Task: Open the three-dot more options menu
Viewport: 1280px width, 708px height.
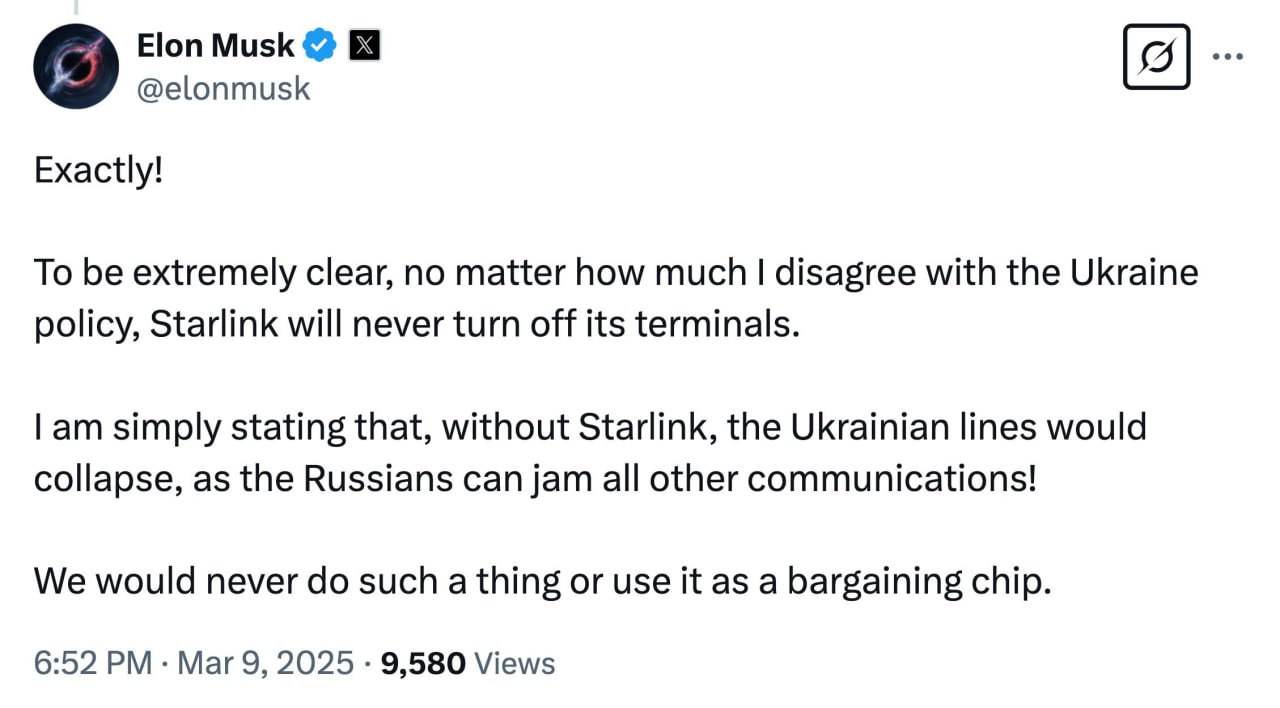Action: coord(1227,57)
